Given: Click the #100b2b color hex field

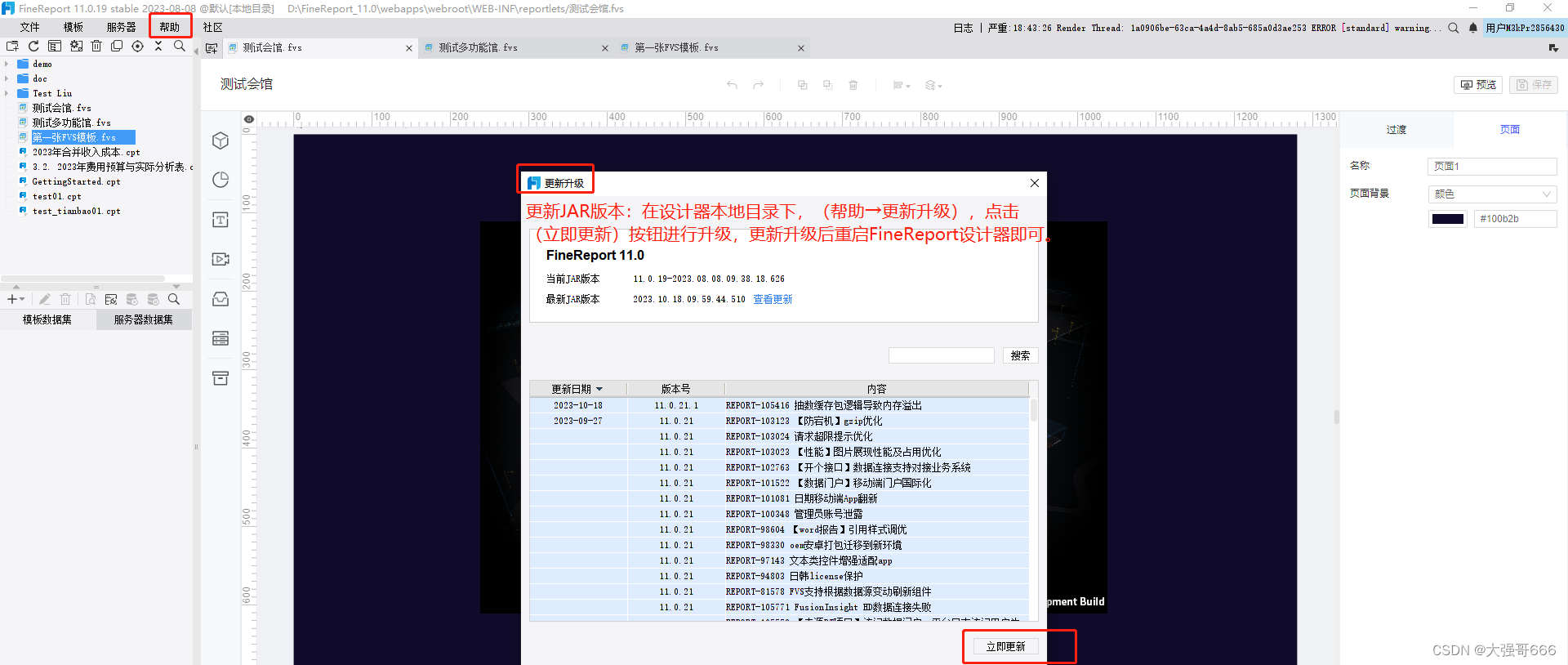Looking at the screenshot, I should tap(1515, 219).
